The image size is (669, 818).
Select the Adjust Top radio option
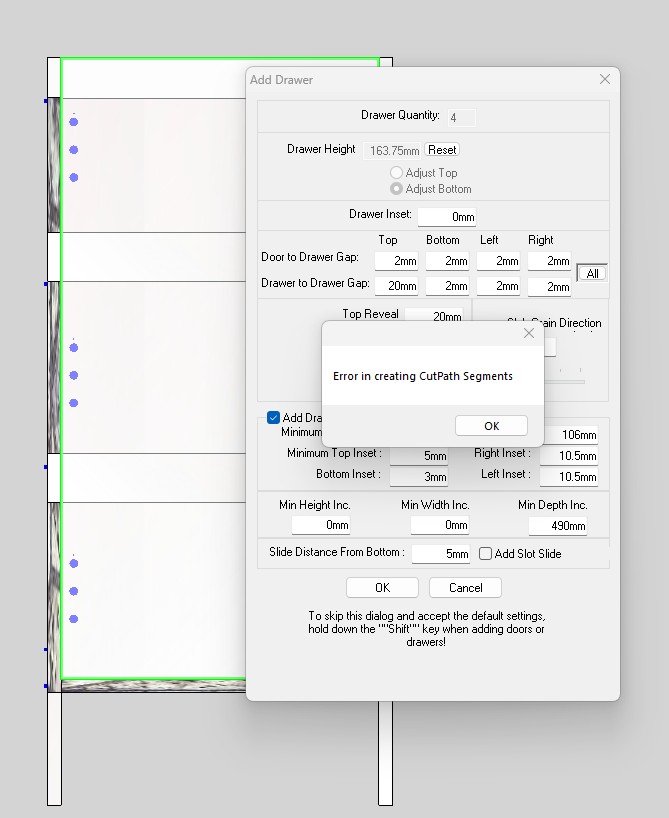click(x=397, y=173)
